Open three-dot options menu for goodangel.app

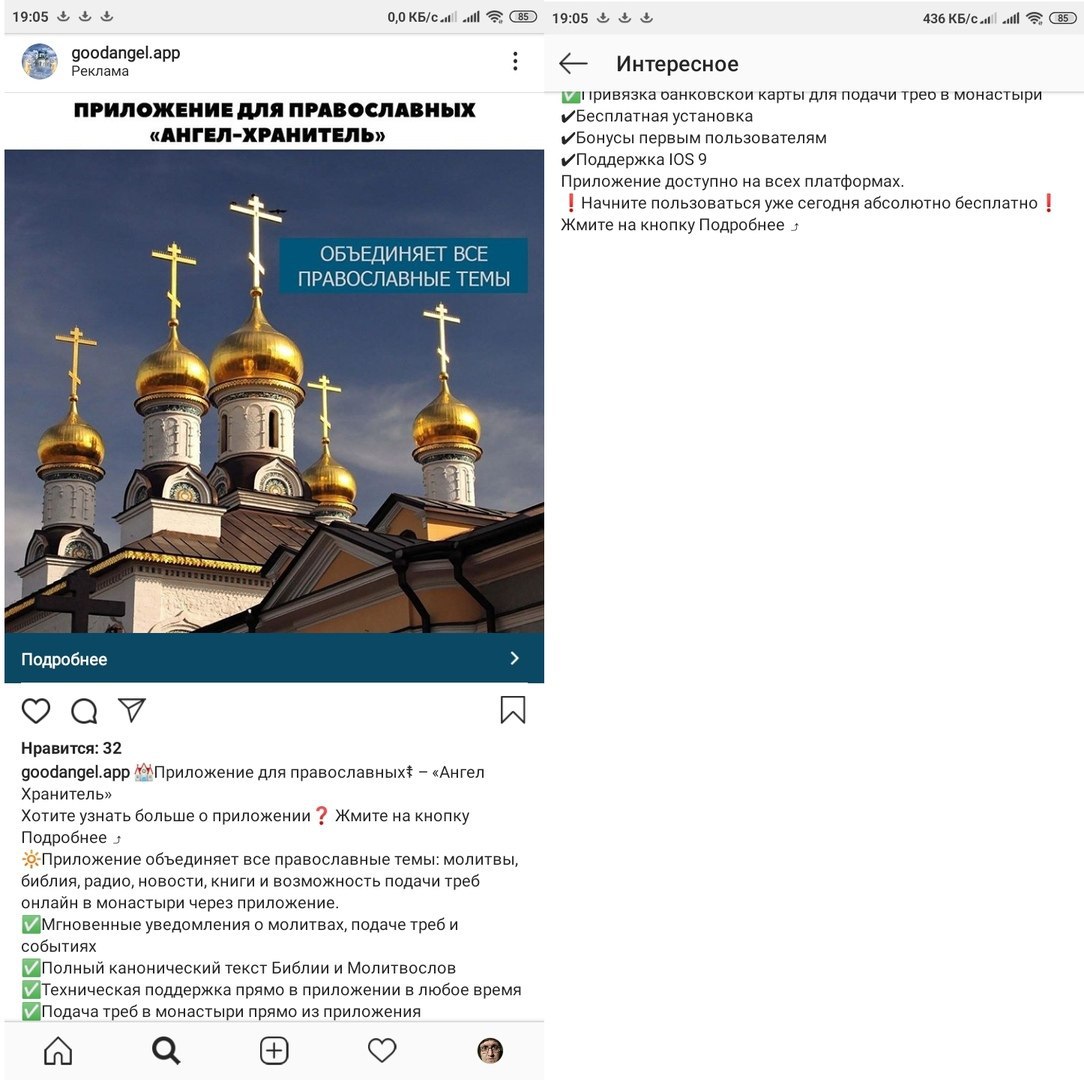point(515,62)
